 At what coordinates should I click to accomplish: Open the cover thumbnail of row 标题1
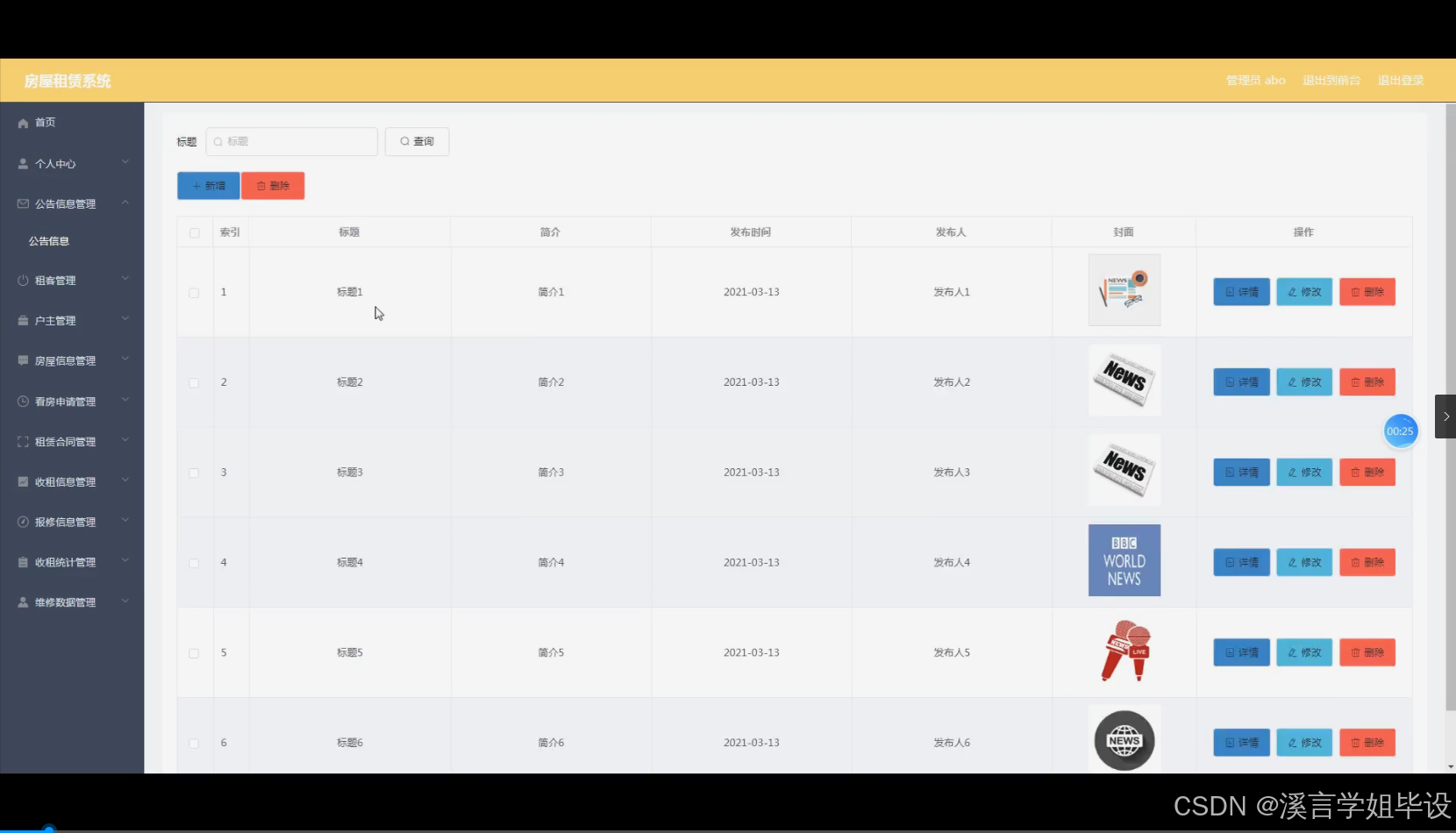coord(1124,290)
